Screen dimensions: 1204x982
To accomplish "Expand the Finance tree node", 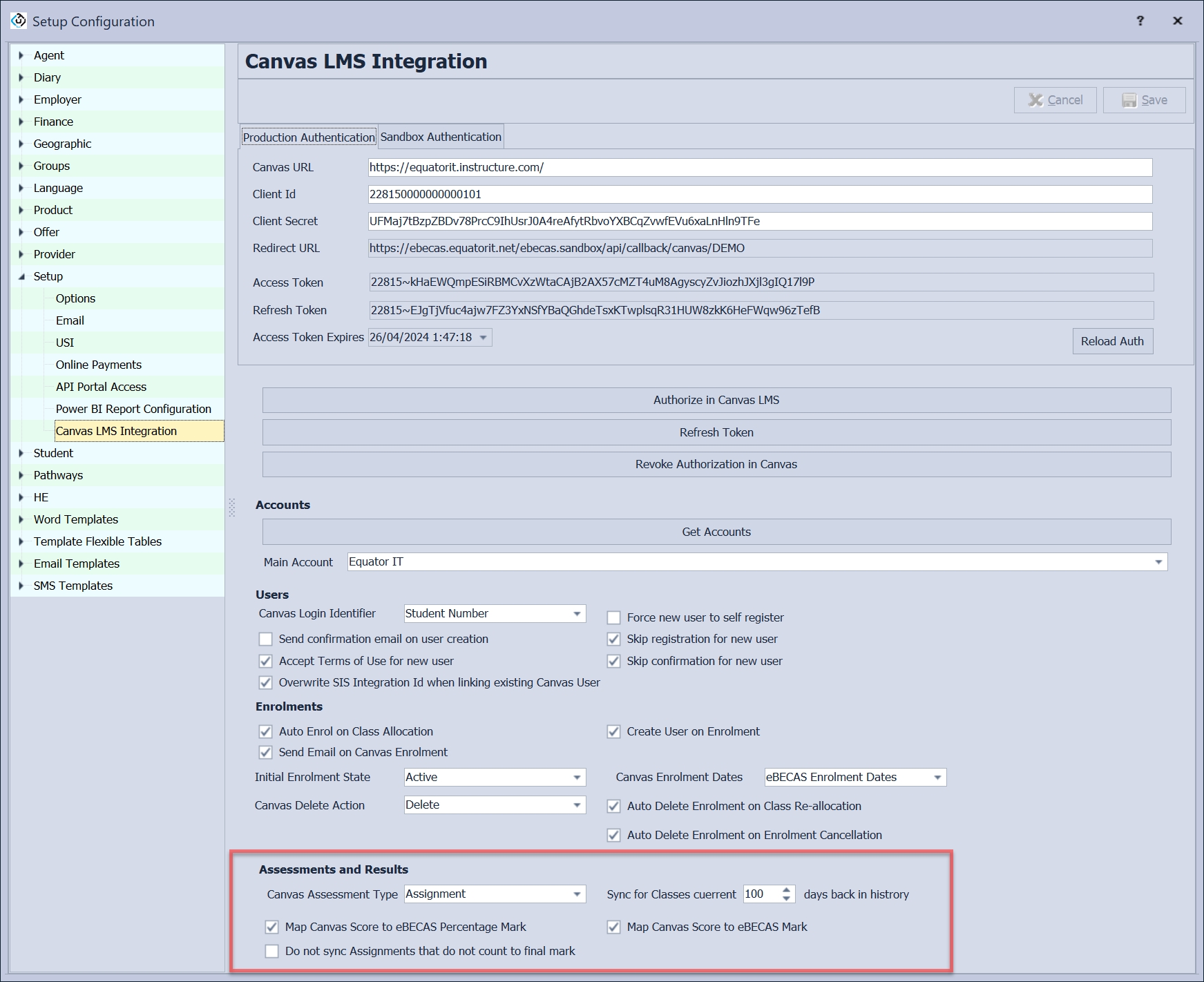I will [21, 122].
